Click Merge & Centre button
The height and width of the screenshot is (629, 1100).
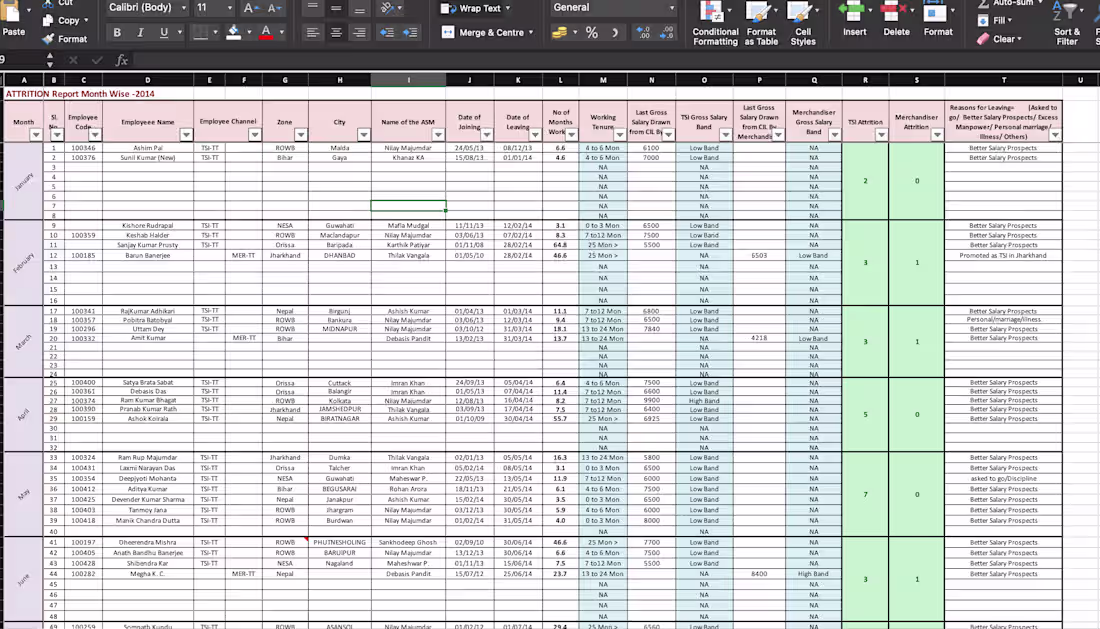coord(487,32)
